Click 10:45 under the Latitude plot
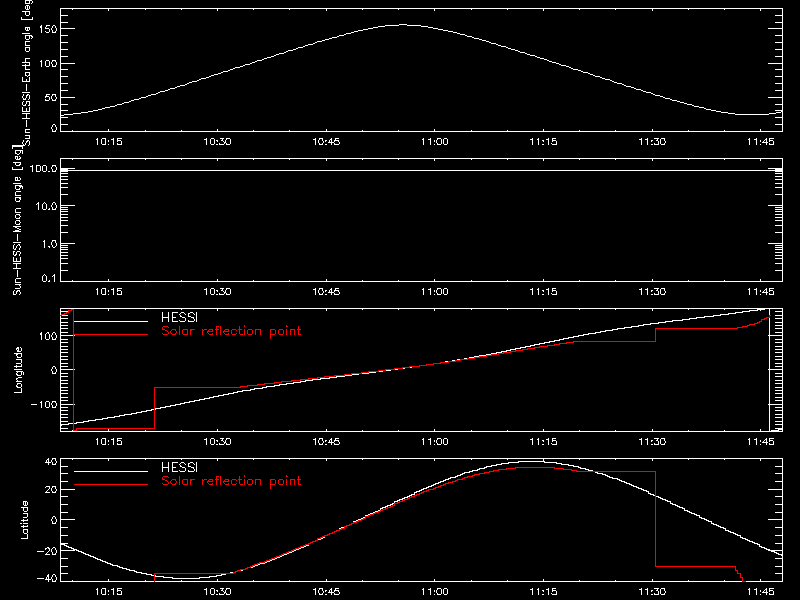This screenshot has height=600, width=800. tap(326, 592)
